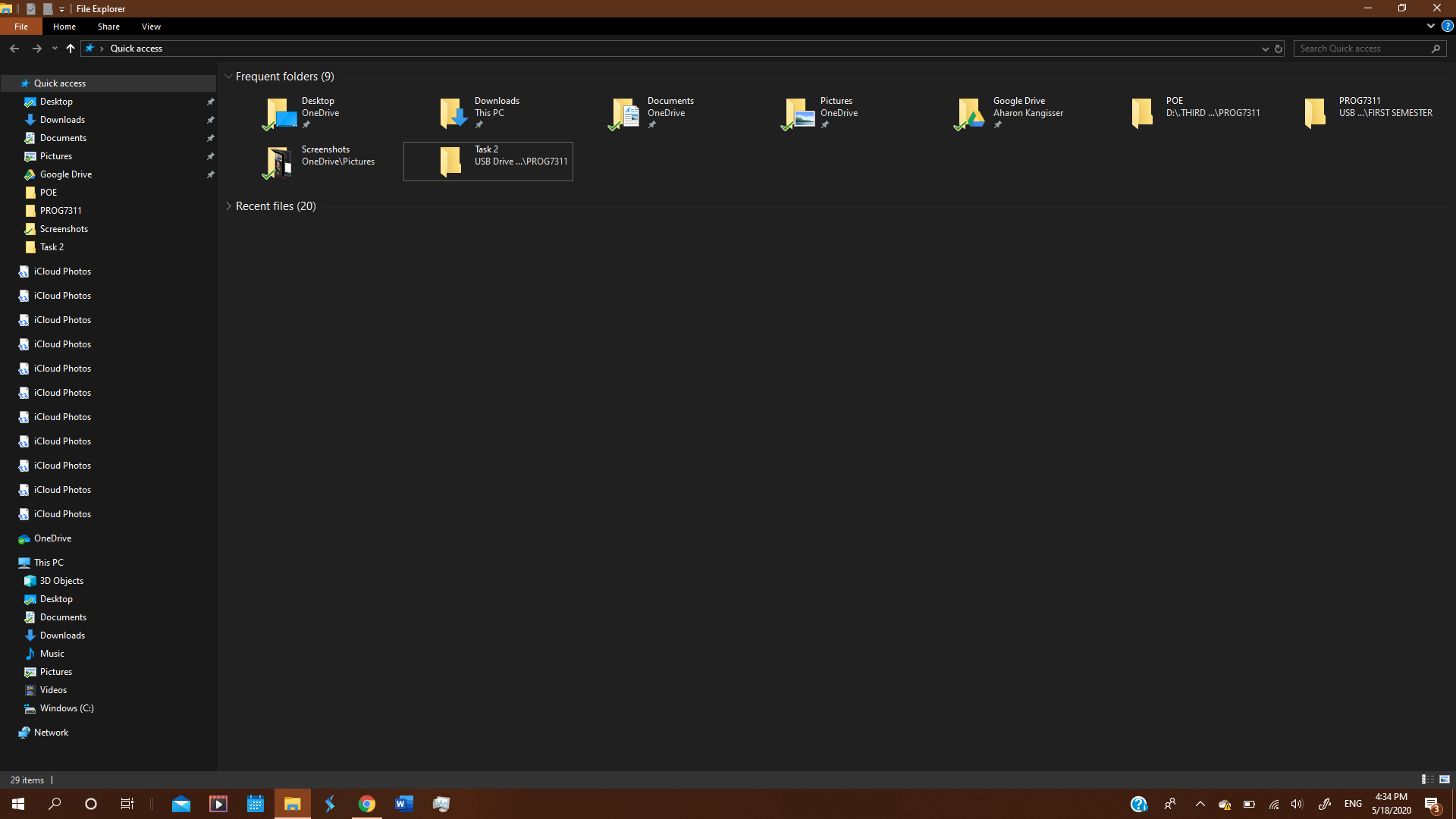This screenshot has width=1456, height=819.
Task: Open Microsoft Word from the taskbar
Action: [x=403, y=803]
